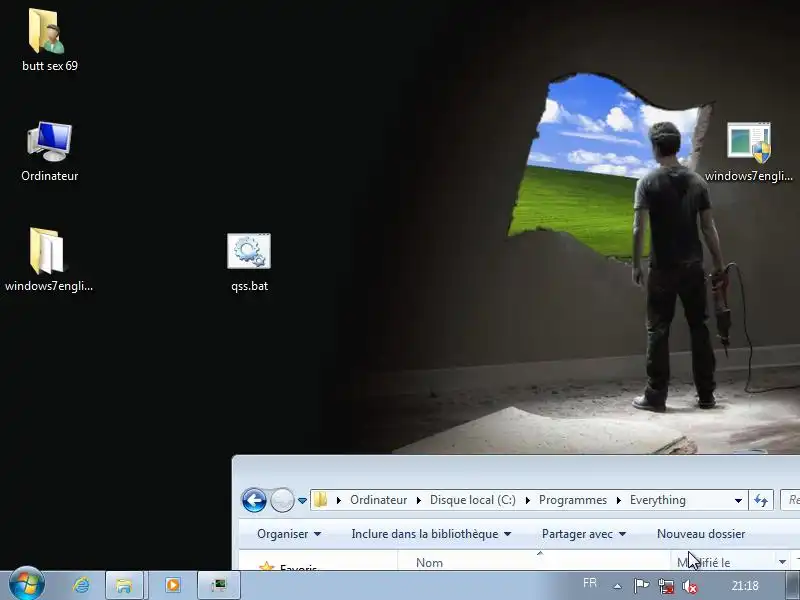Open the Windows Start orb
The height and width of the screenshot is (600, 800).
click(x=27, y=584)
